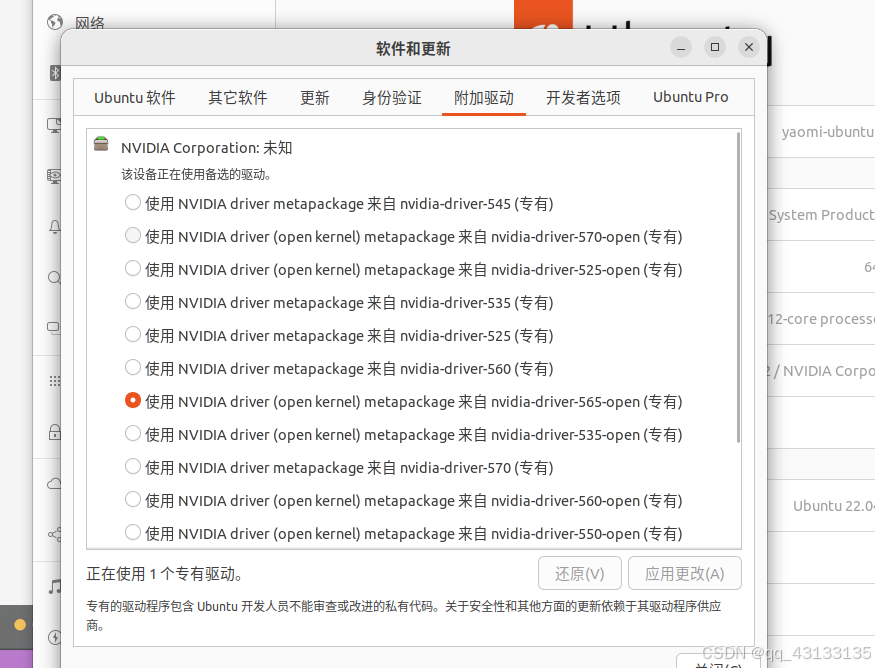The height and width of the screenshot is (668, 875).
Task: Select nvidia-driver-525-open radio button
Action: 133,268
